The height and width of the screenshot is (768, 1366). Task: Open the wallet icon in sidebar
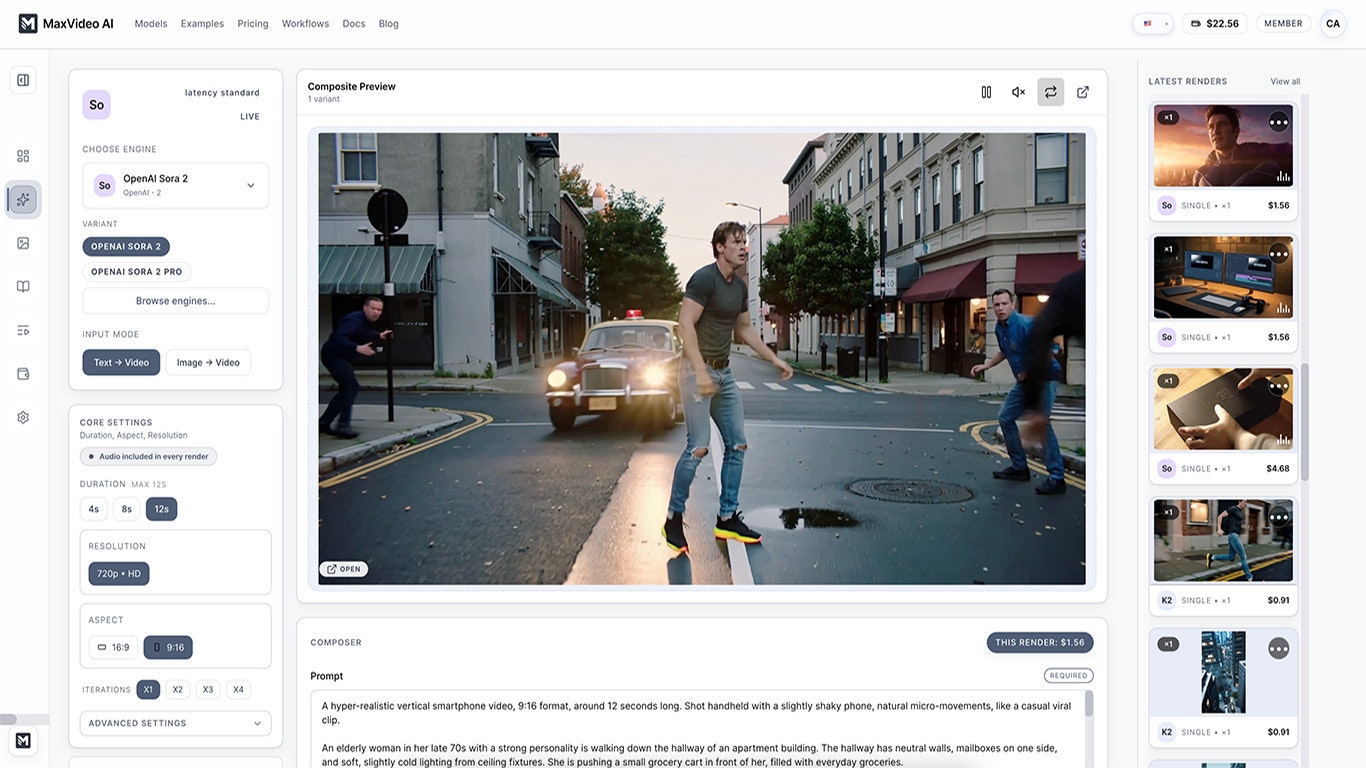click(22, 372)
